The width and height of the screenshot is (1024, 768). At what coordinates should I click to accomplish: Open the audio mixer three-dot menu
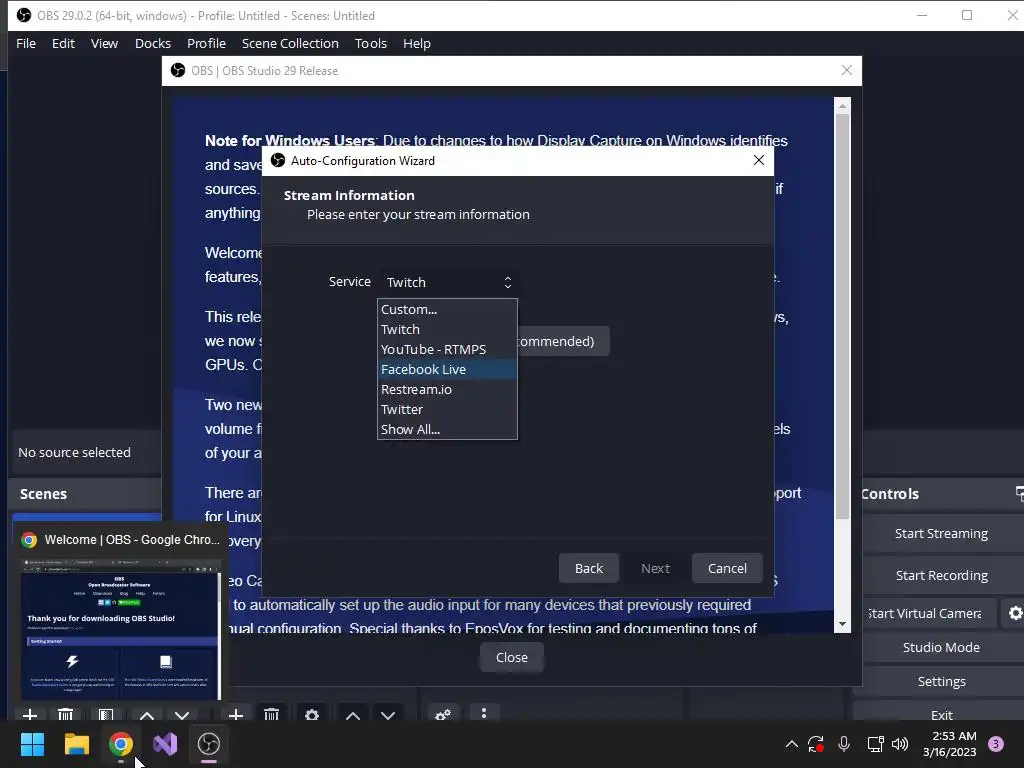484,713
